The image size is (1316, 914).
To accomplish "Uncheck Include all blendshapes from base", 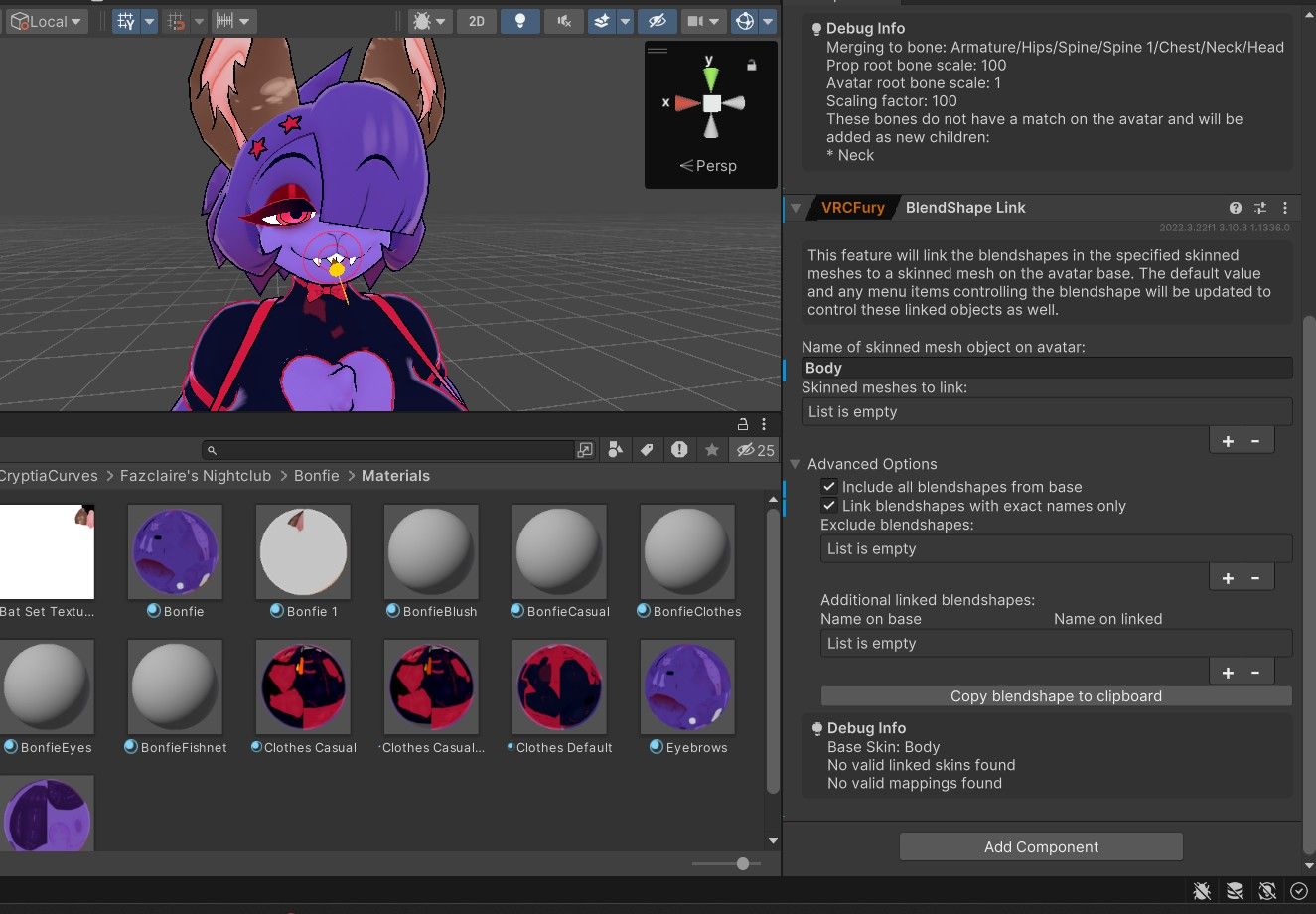I will click(x=829, y=487).
